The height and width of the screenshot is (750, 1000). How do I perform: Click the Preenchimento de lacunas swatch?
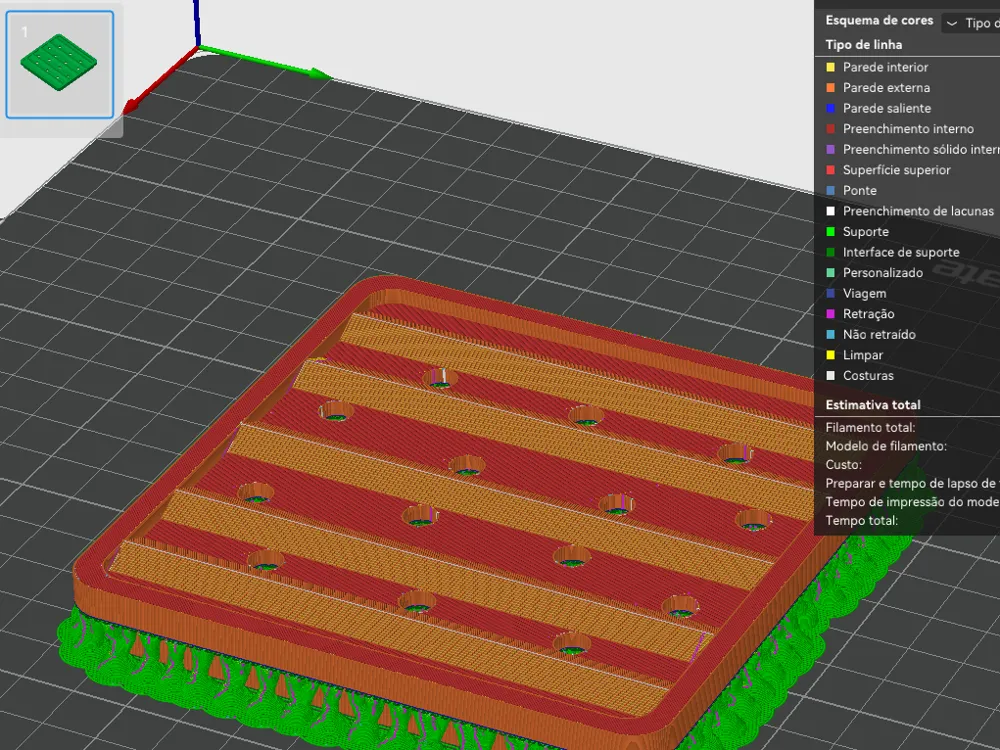pos(830,211)
